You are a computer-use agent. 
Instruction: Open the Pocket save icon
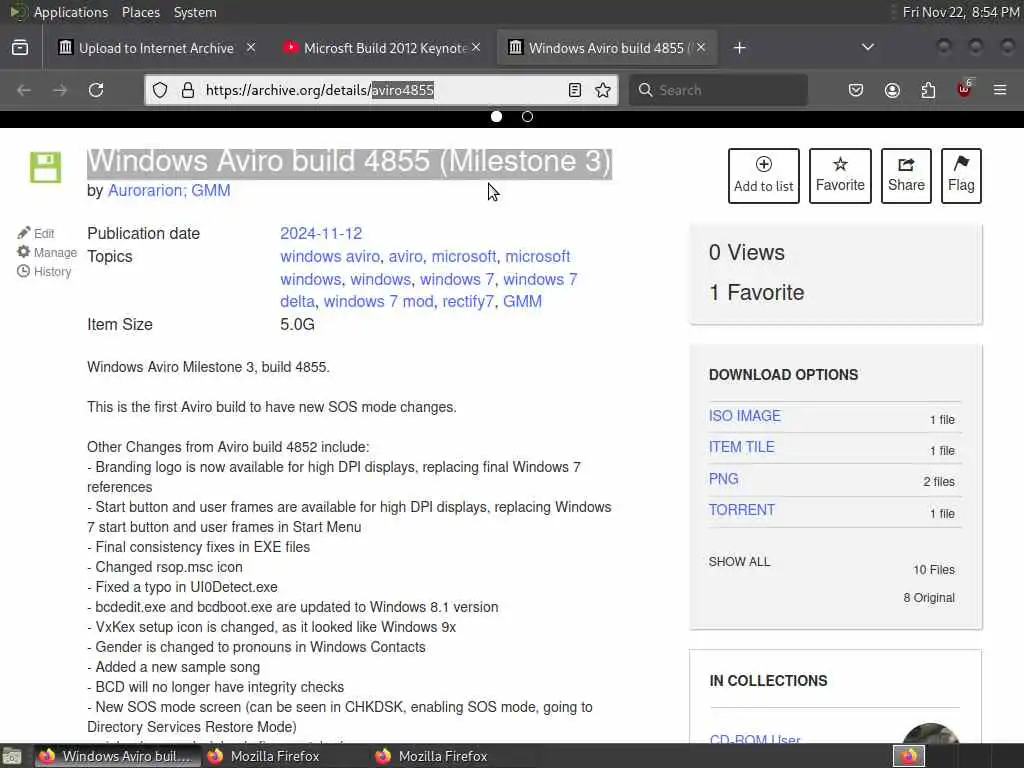[x=856, y=90]
